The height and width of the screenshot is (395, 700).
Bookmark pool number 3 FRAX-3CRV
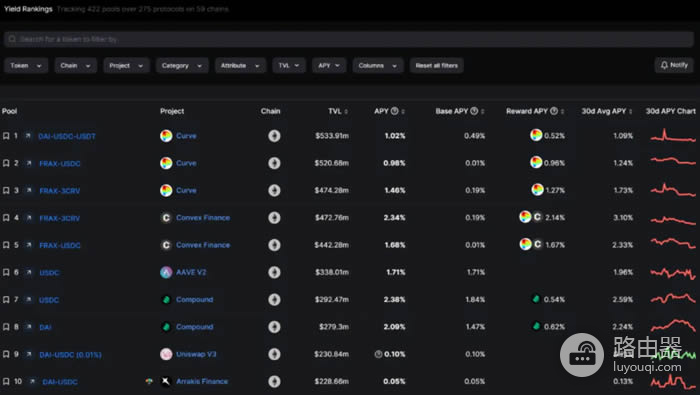[x=6, y=191]
